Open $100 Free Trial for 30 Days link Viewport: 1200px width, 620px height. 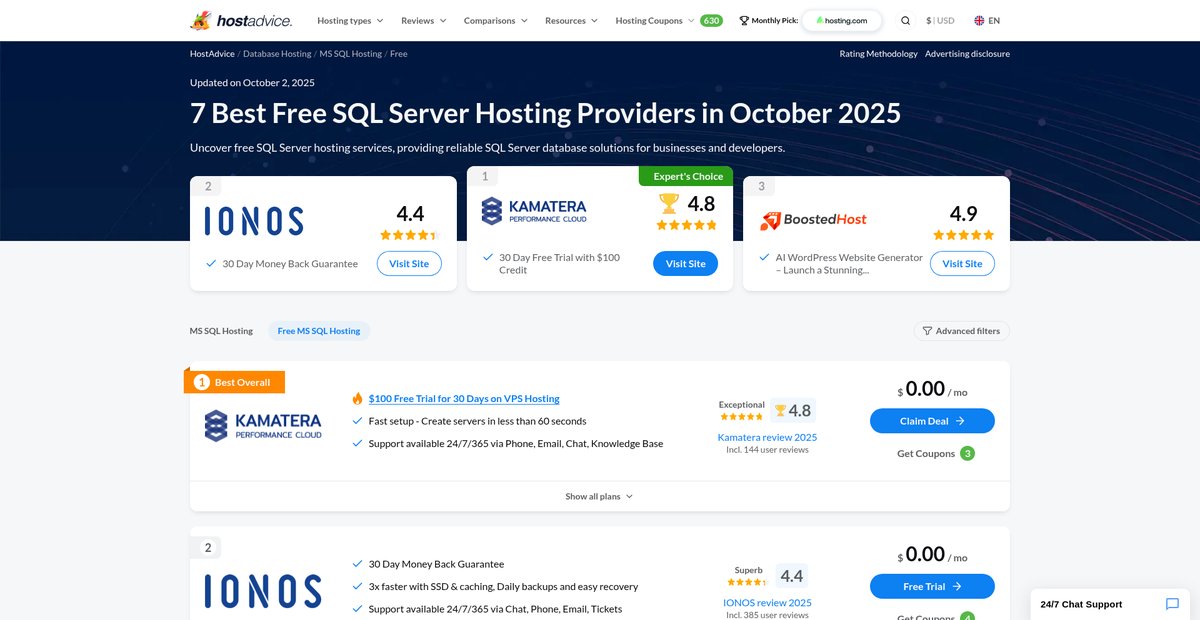tap(464, 398)
